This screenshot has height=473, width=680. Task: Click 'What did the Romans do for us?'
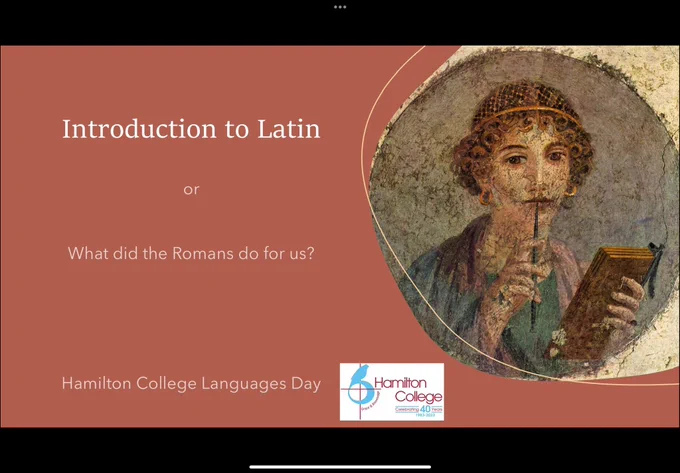[x=191, y=253]
